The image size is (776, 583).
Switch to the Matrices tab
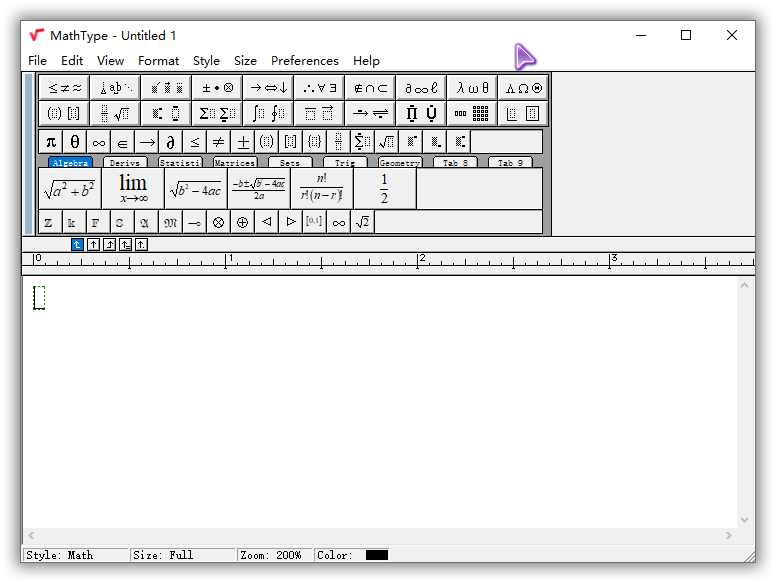[235, 162]
